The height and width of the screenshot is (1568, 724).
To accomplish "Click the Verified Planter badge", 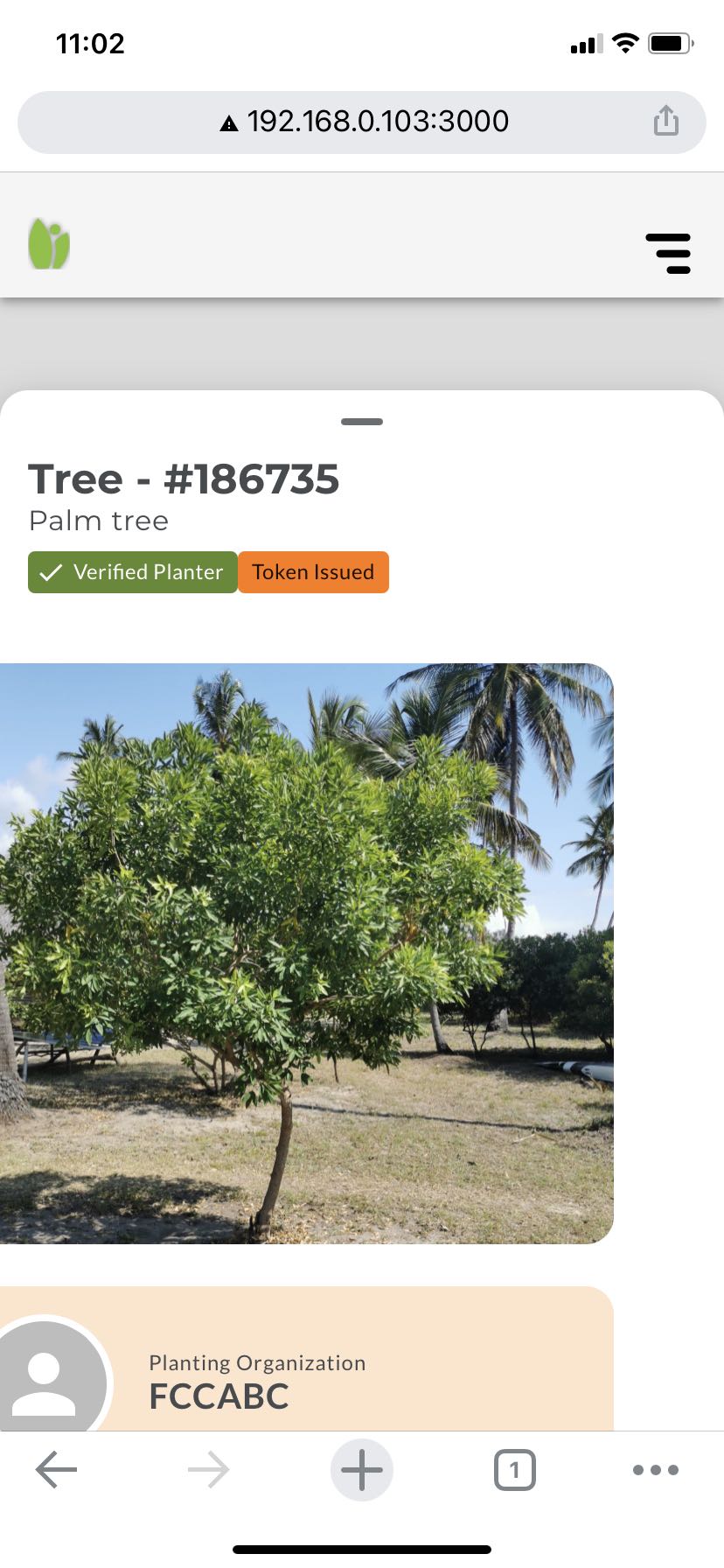I will pyautogui.click(x=133, y=572).
